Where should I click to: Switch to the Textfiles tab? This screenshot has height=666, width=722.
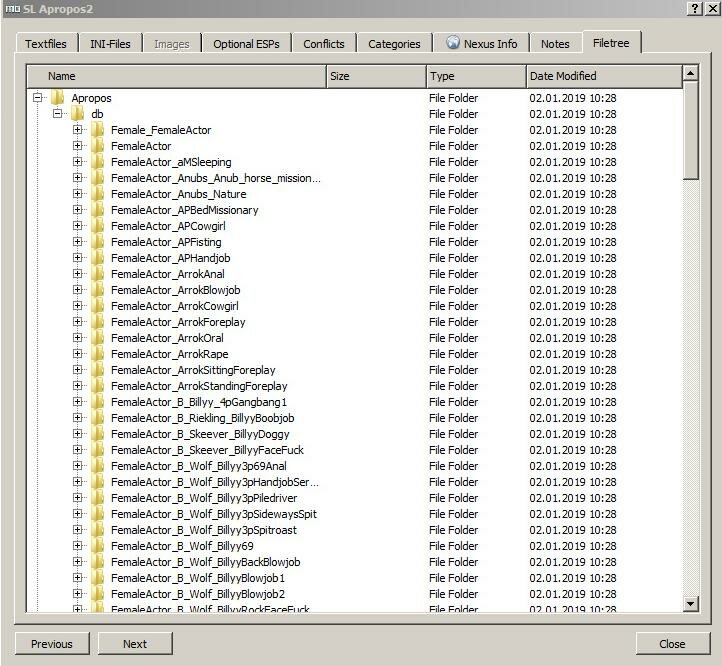click(x=46, y=44)
